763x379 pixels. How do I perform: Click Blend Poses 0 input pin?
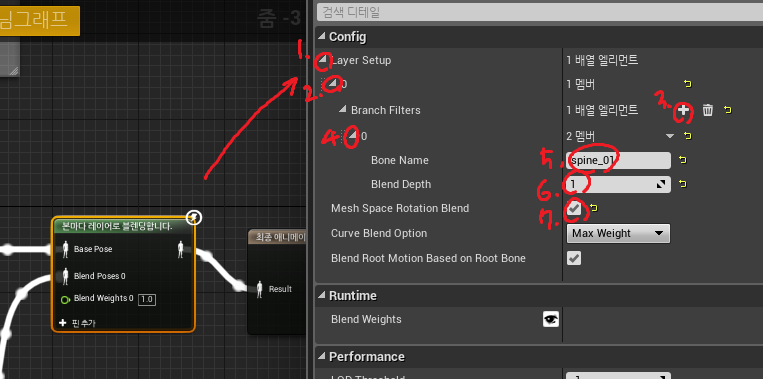[x=65, y=276]
